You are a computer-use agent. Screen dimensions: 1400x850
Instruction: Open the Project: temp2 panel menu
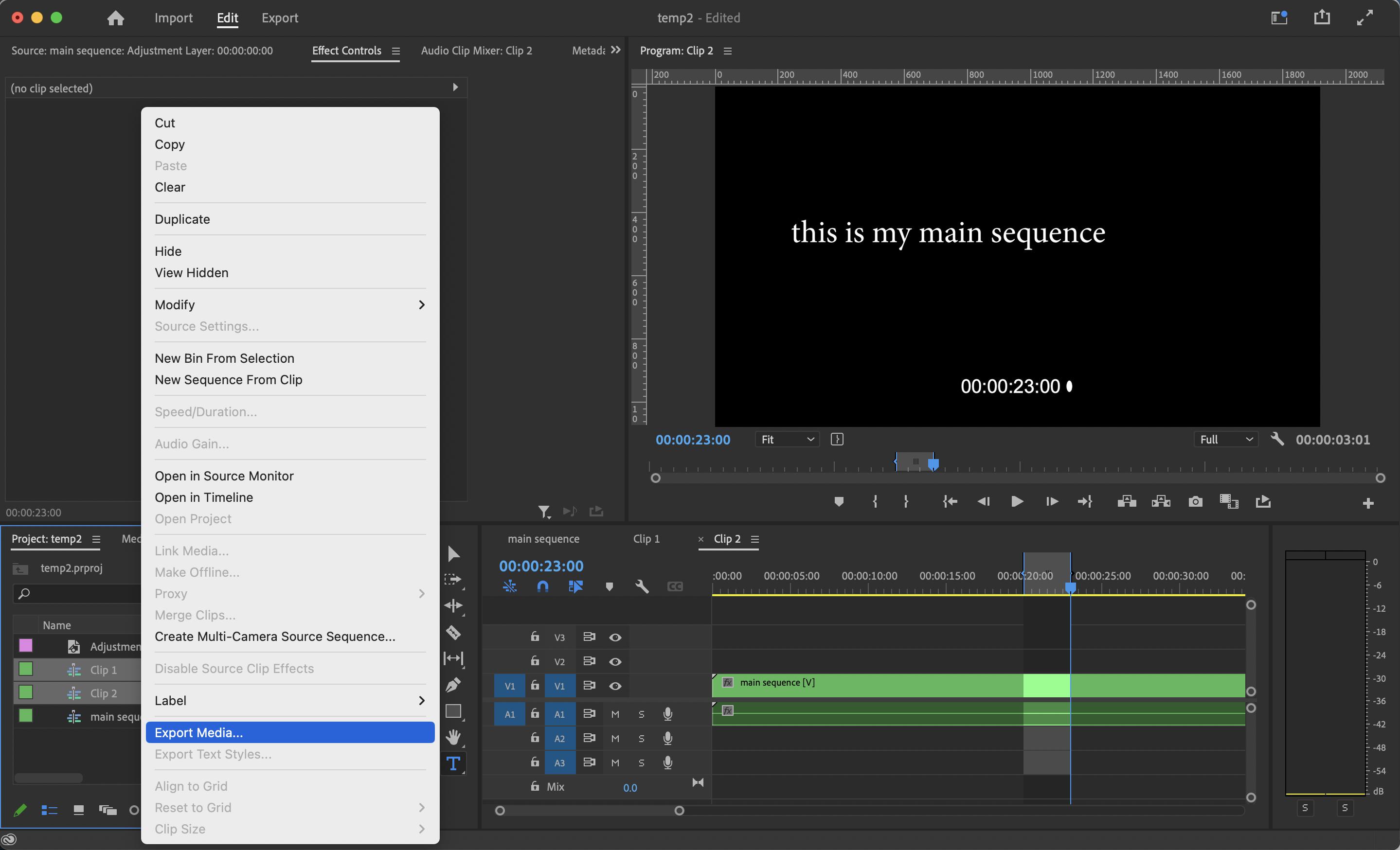click(x=97, y=539)
